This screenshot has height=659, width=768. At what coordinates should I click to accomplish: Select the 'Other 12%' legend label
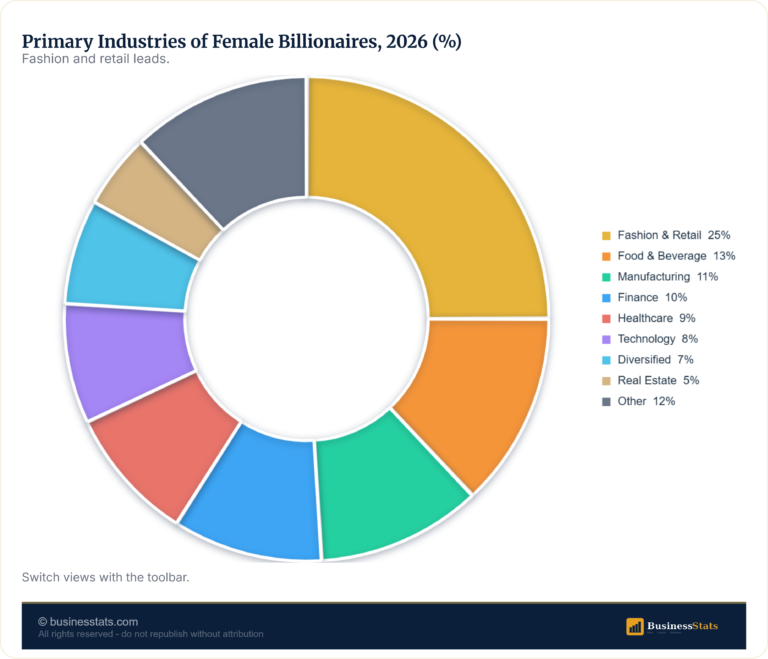click(x=646, y=401)
